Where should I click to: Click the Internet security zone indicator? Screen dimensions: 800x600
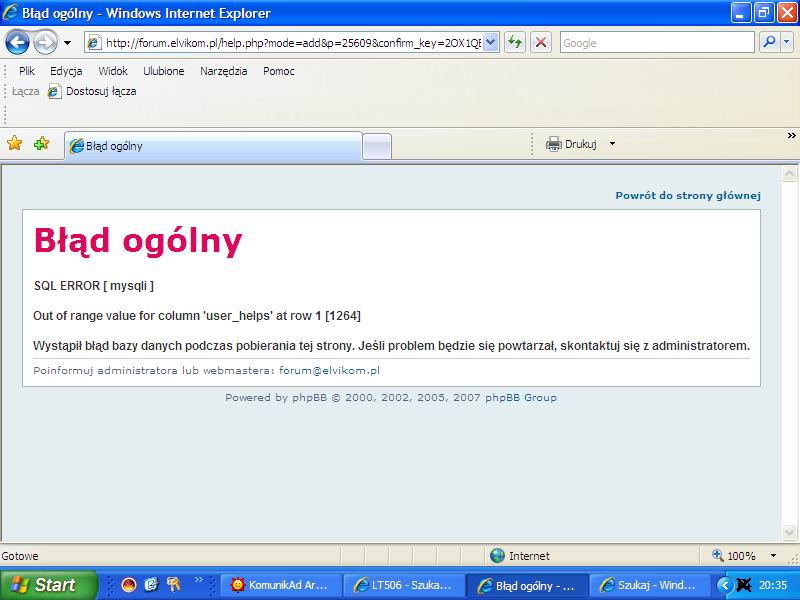click(519, 556)
